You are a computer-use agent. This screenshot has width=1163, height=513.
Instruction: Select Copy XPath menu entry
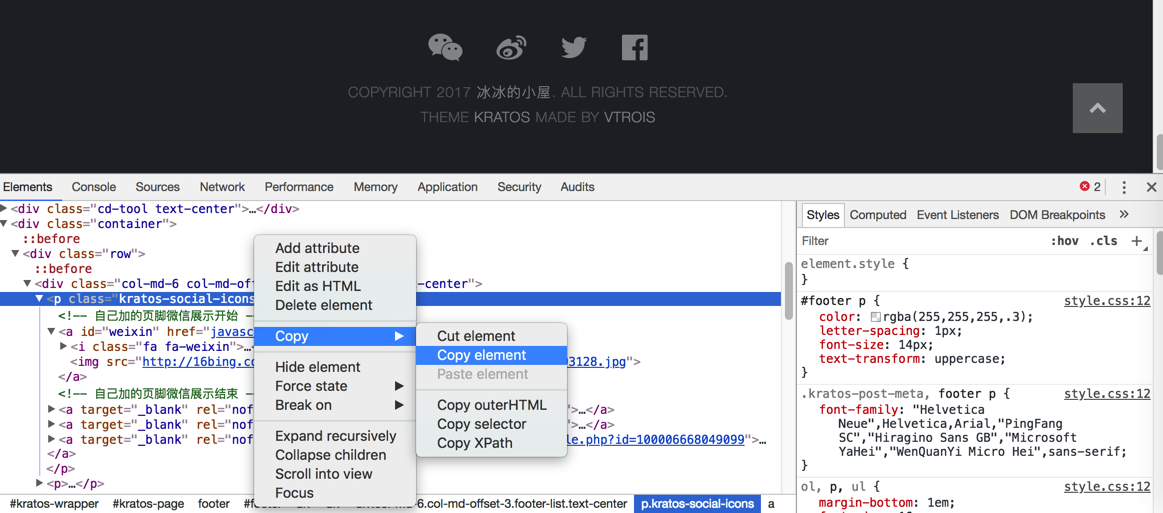pos(474,443)
